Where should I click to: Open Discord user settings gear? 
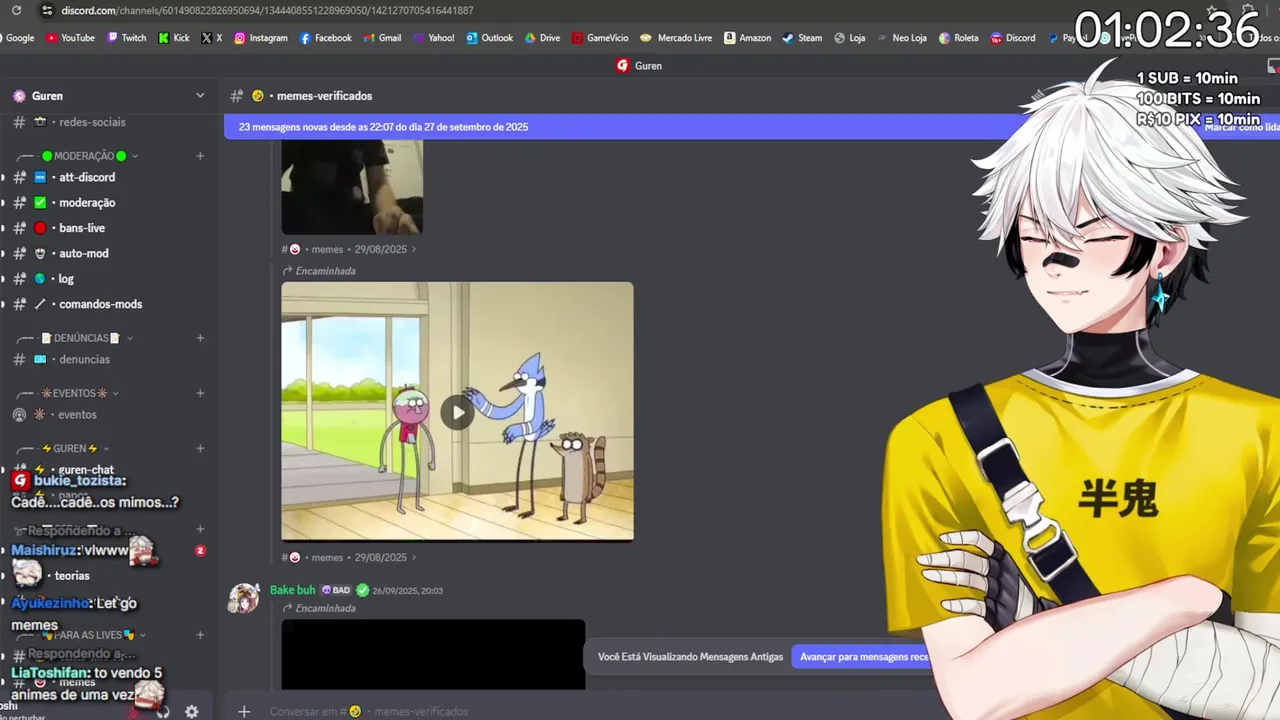pyautogui.click(x=191, y=711)
